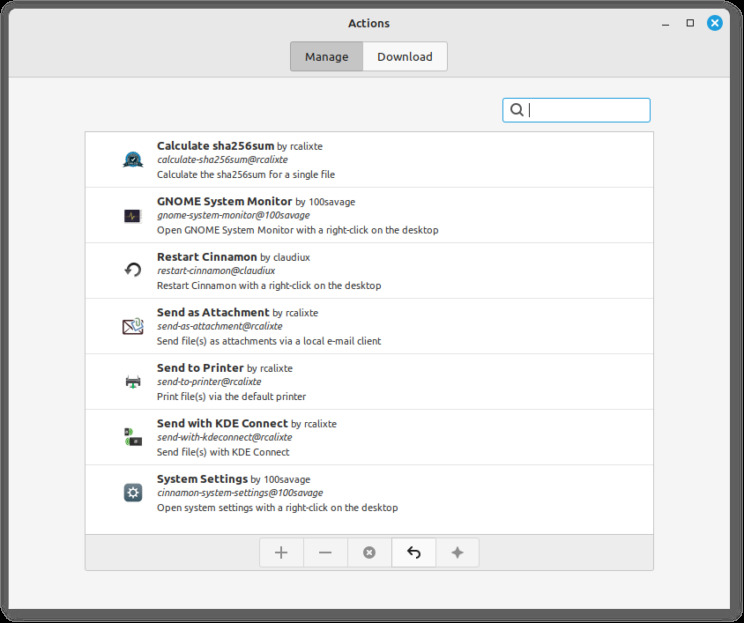The width and height of the screenshot is (744, 623).
Task: Select the Restart Cinnamon title
Action: tap(207, 257)
